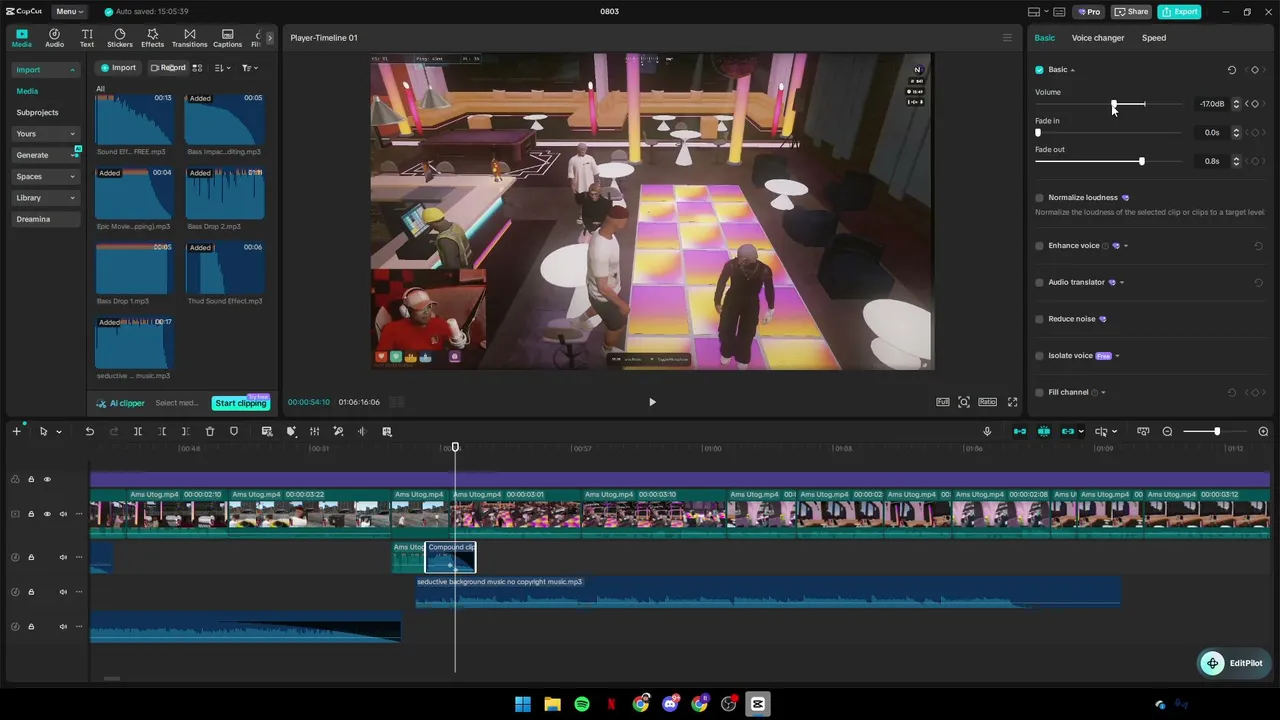
Task: Open the CapCut Menu dropdown
Action: (x=69, y=11)
